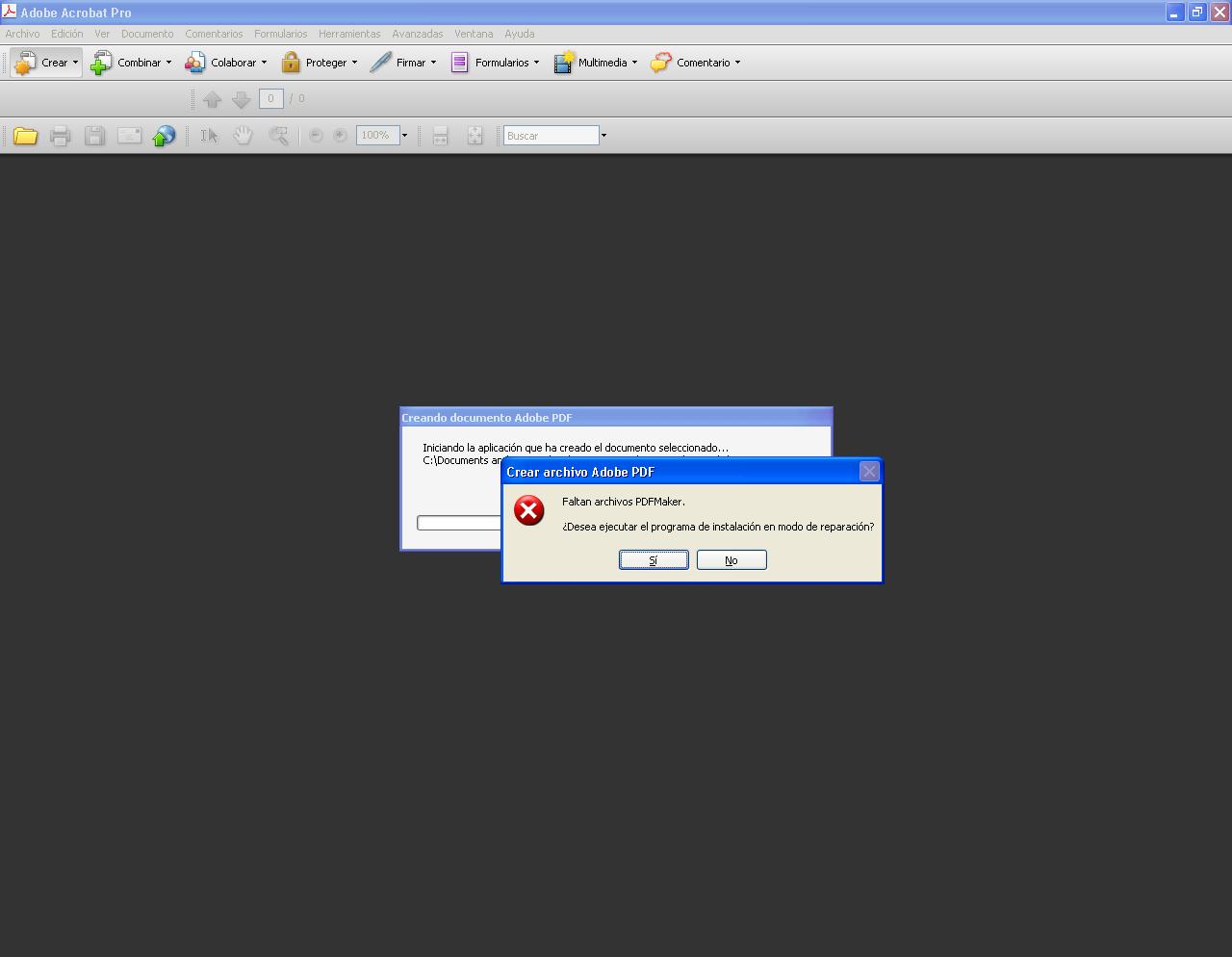Image resolution: width=1232 pixels, height=957 pixels.
Task: Expand the Multimedia dropdown arrow
Action: point(634,63)
